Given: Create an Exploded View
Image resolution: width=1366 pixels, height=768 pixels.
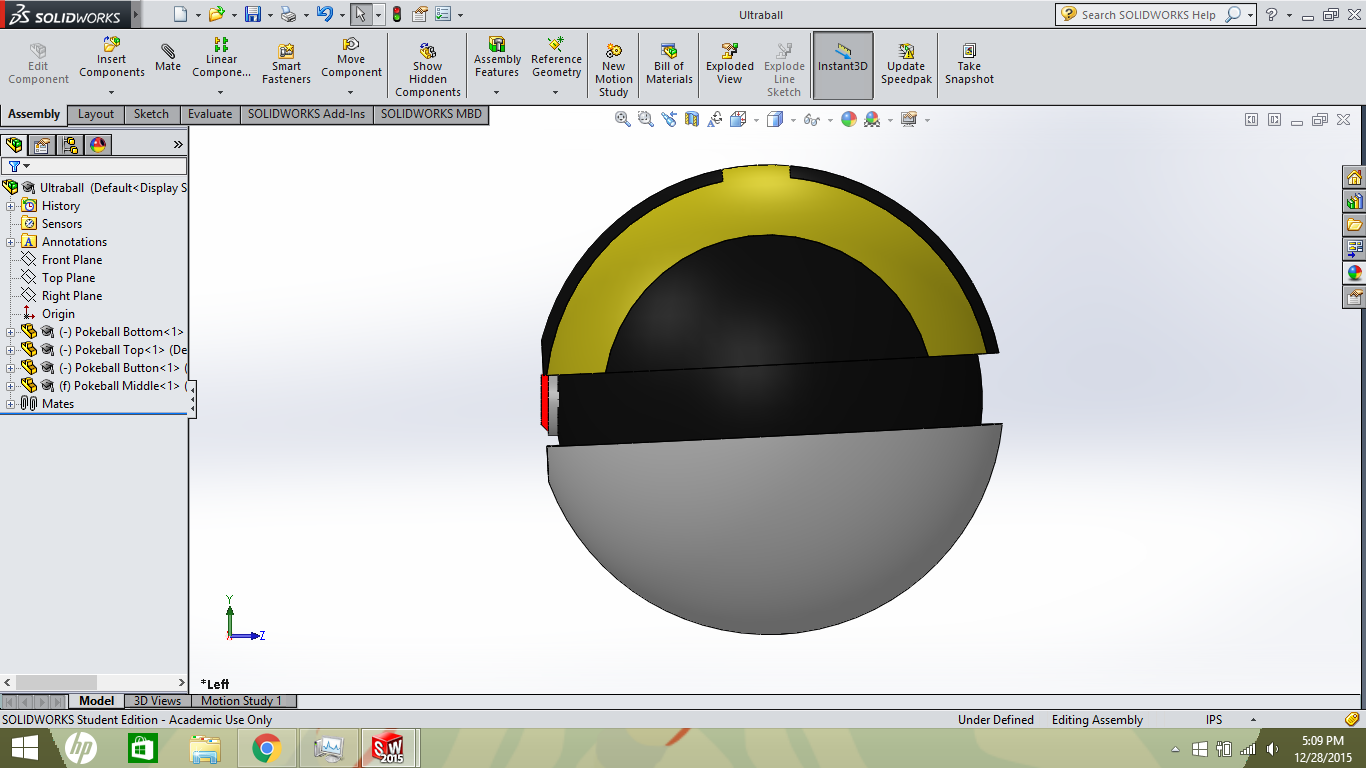Looking at the screenshot, I should 730,64.
